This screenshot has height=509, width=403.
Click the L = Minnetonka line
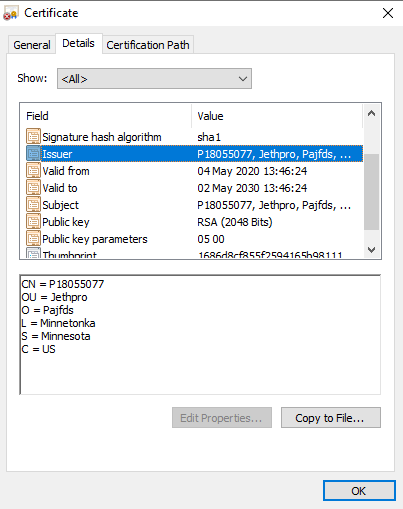pos(58,323)
